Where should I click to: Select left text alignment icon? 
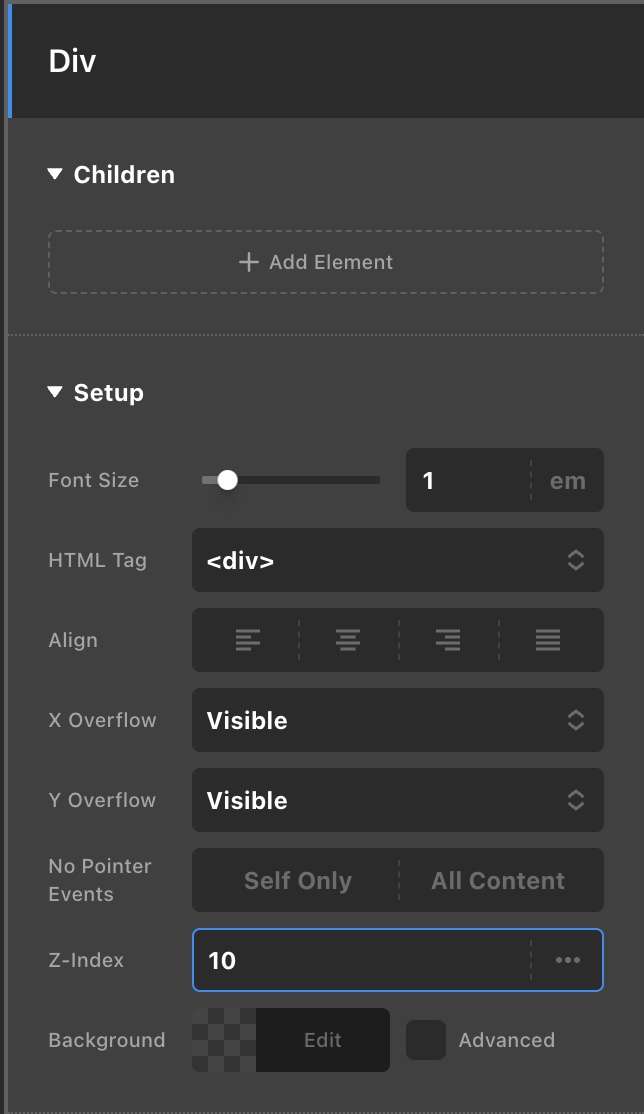click(x=248, y=640)
